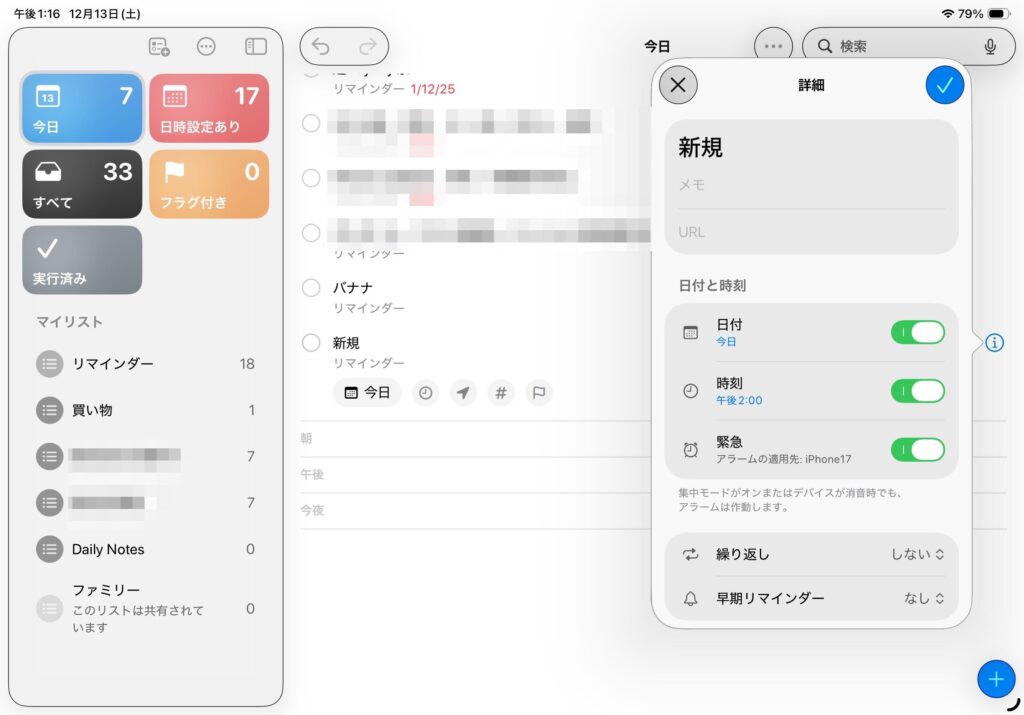Viewport: 1024px width, 715px height.
Task: Turn off the 時刻 time toggle
Action: click(917, 391)
